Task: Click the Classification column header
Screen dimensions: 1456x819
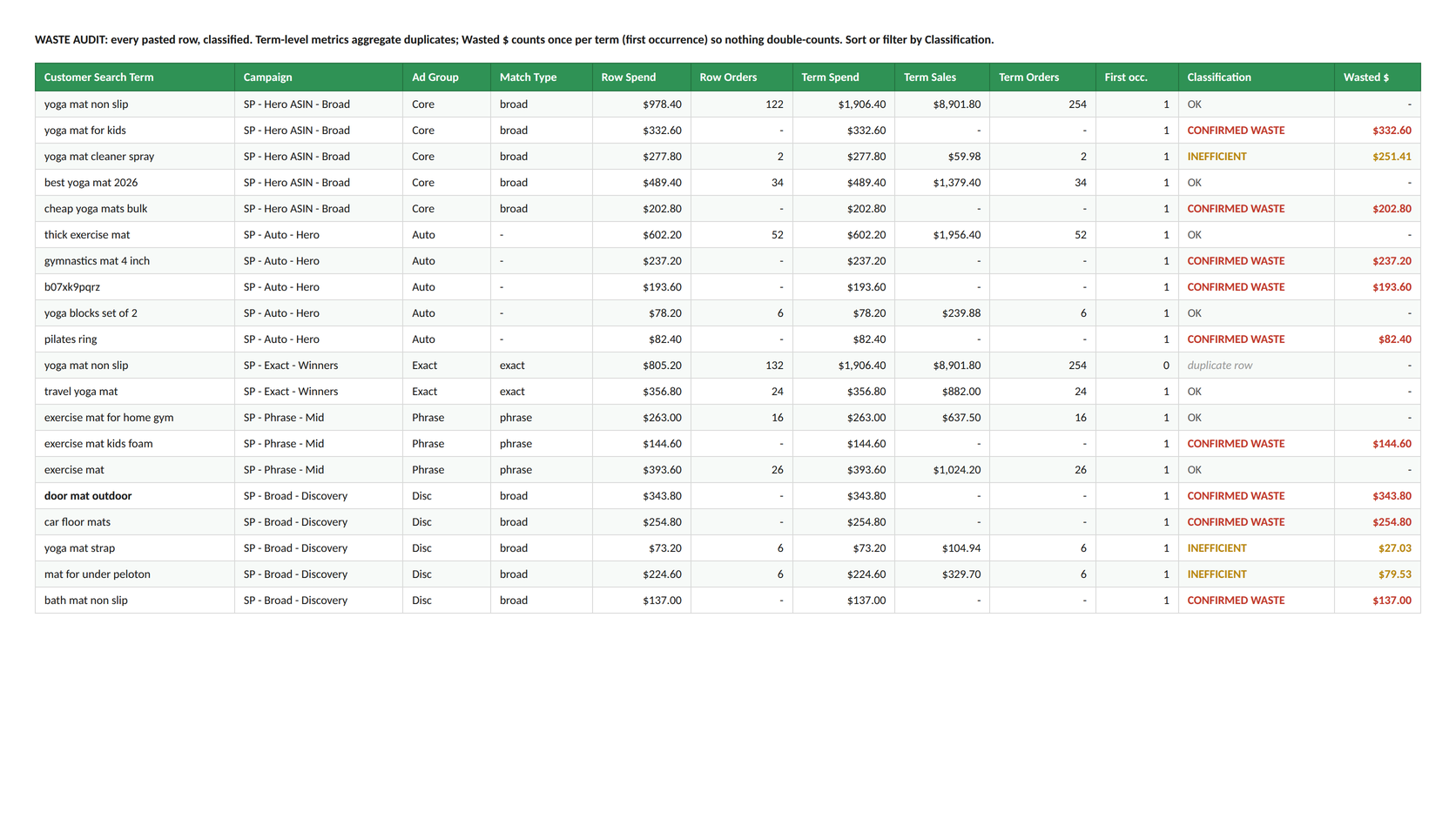Action: pos(1257,77)
